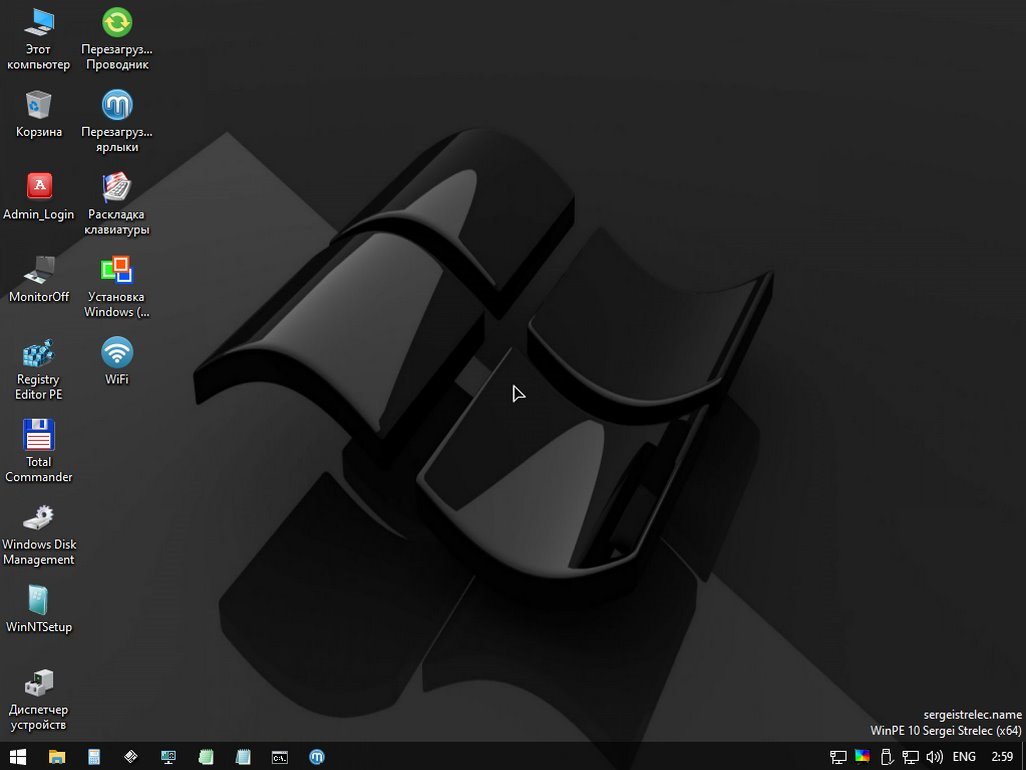
Task: Open the Корзина recycle bin icon
Action: click(x=39, y=105)
